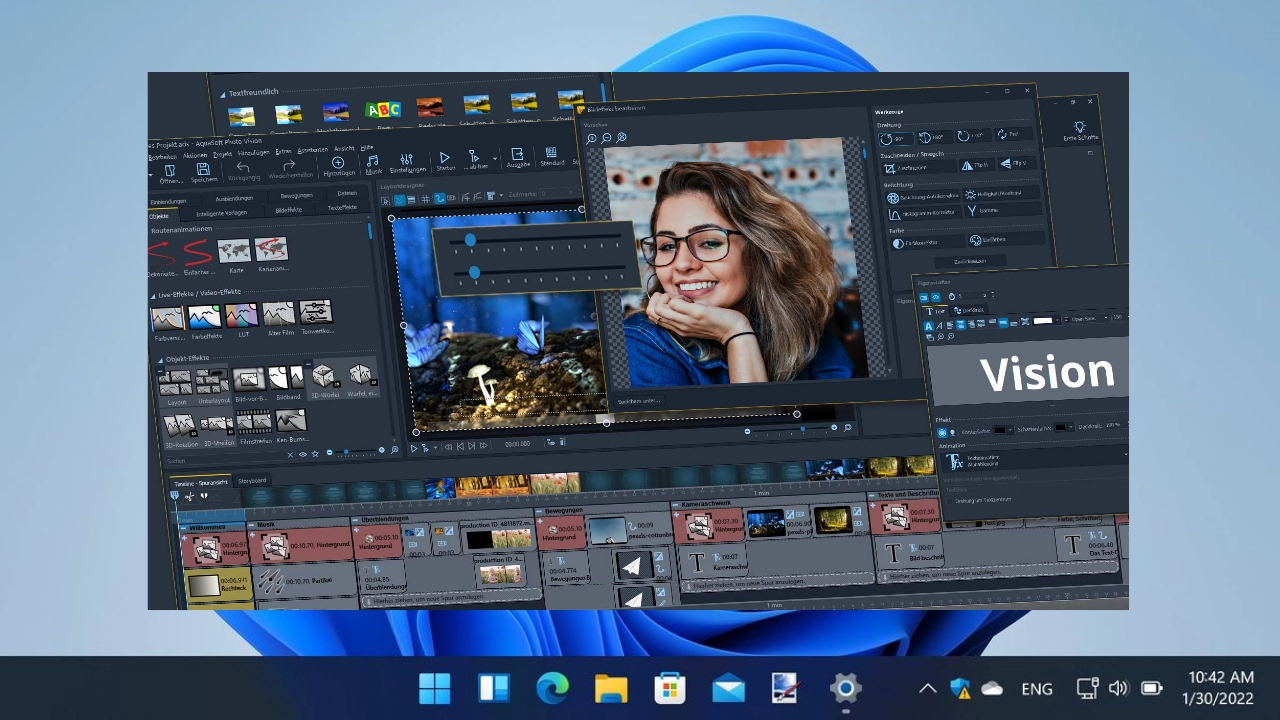
Task: Collapse the Live-Effekte / Video-Effekte section
Action: tap(153, 295)
